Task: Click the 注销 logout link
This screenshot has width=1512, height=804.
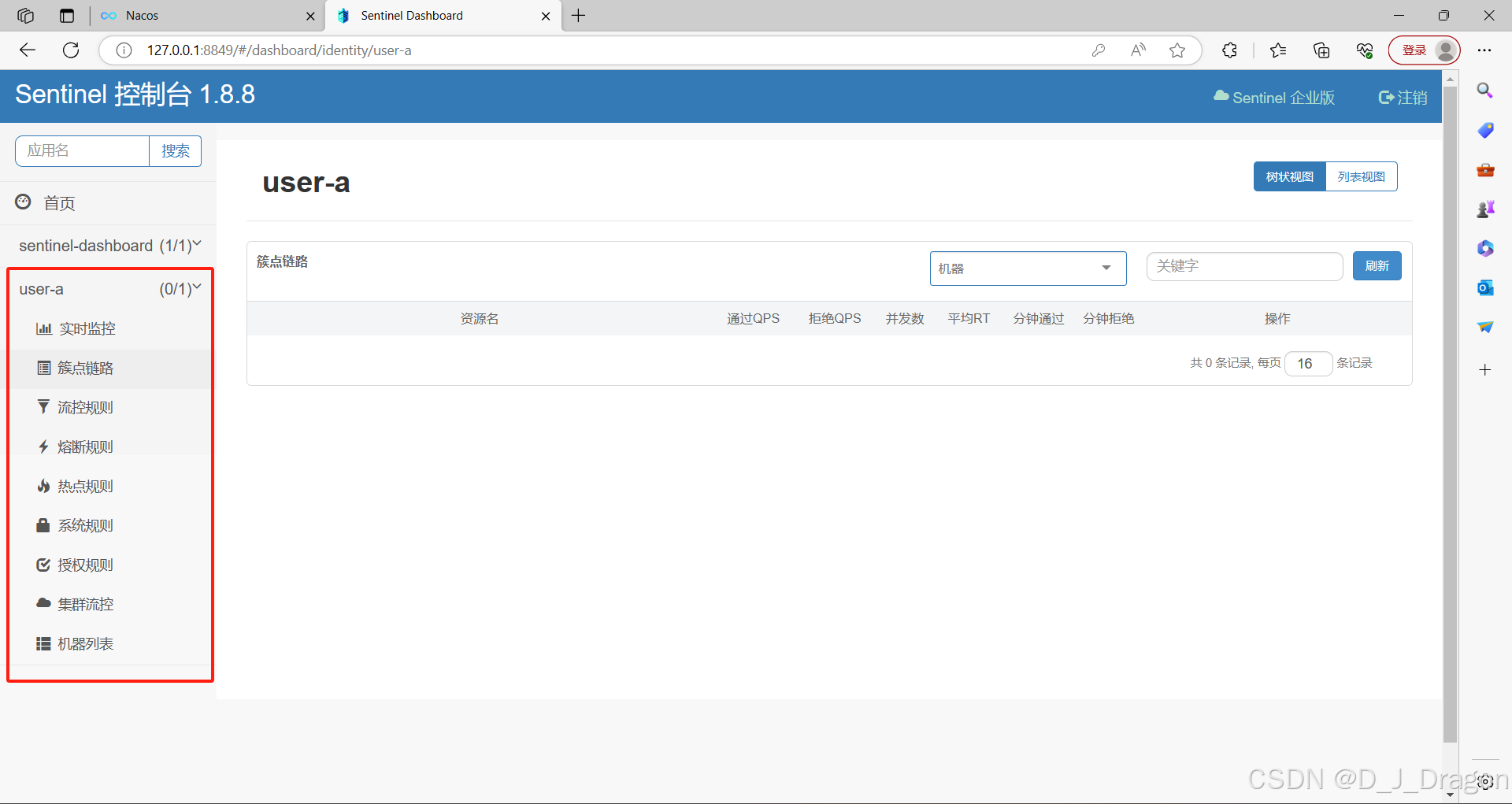Action: (1403, 98)
